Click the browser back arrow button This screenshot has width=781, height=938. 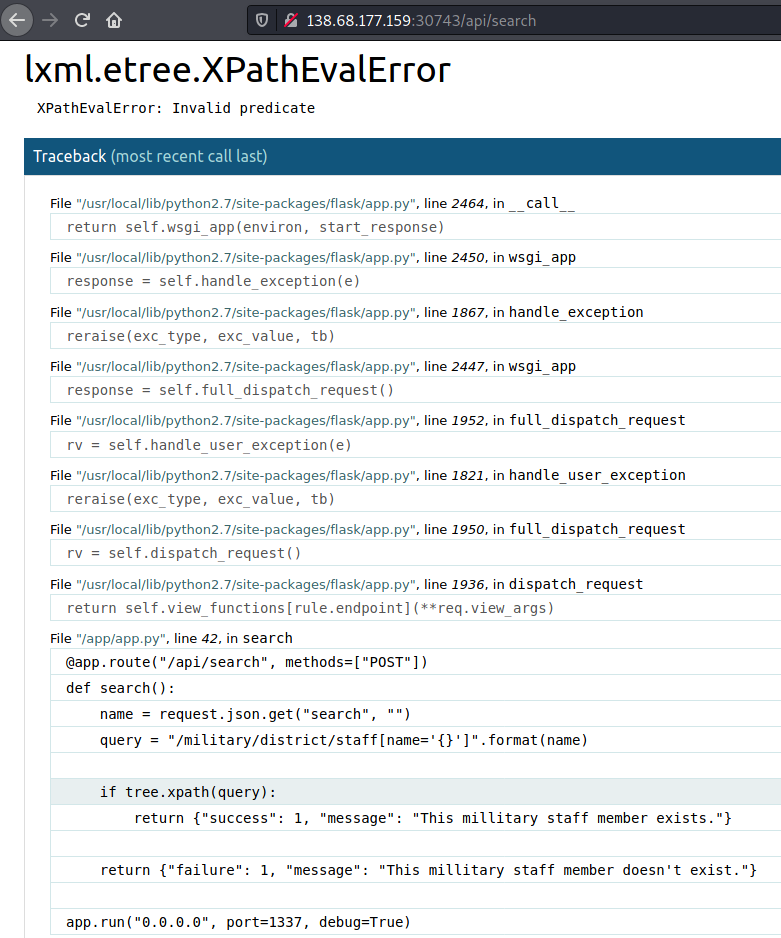(17, 20)
